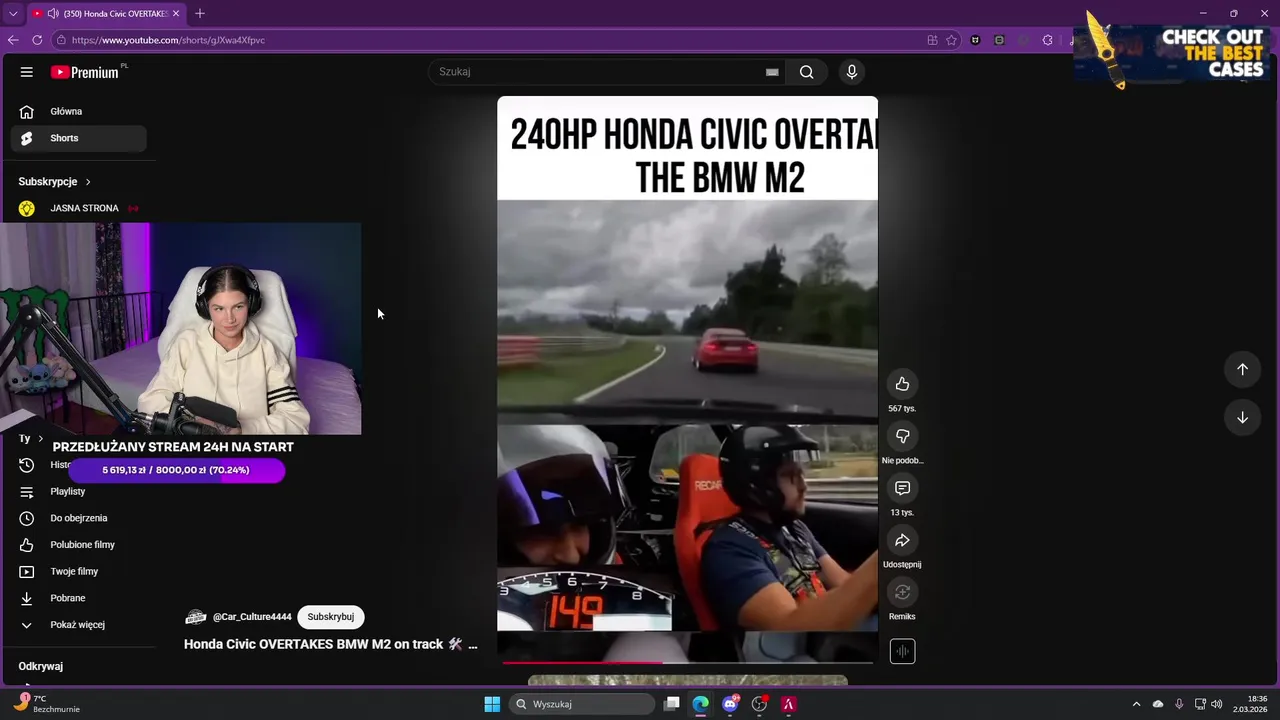Open Discord from the taskbar
This screenshot has height=720, width=1280.
click(x=730, y=704)
